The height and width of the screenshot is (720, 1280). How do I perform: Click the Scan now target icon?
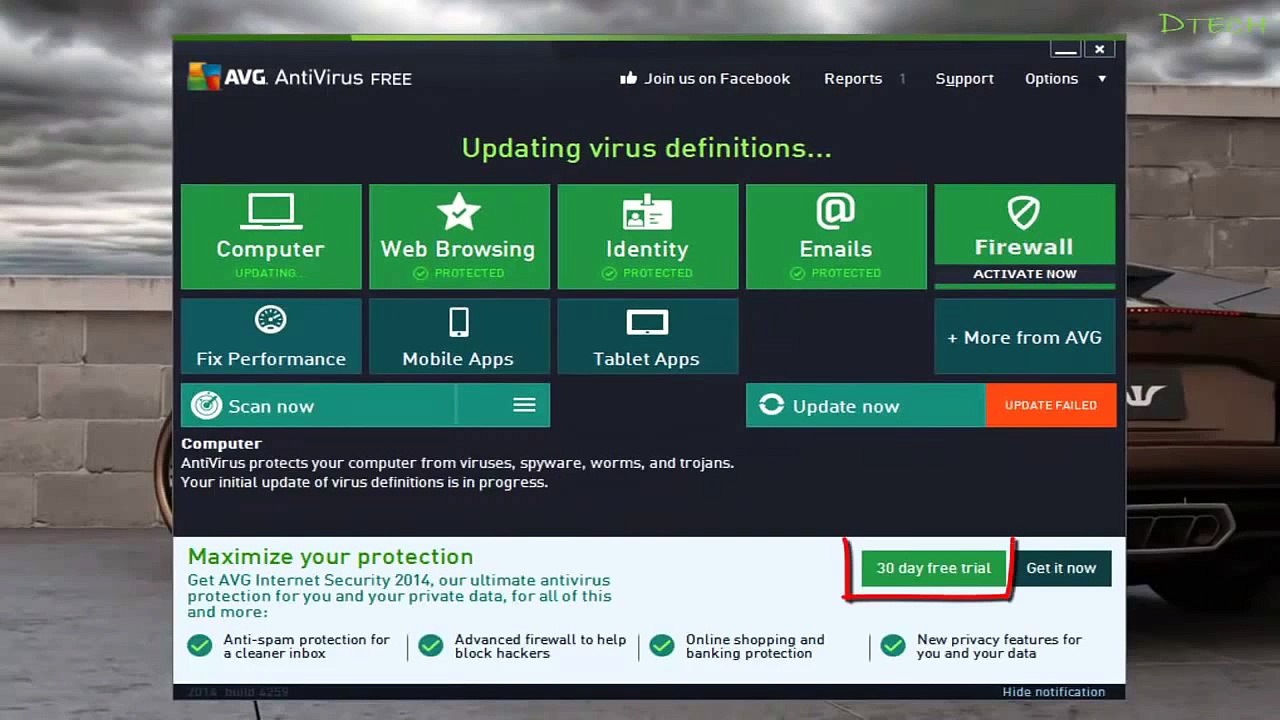(x=206, y=405)
